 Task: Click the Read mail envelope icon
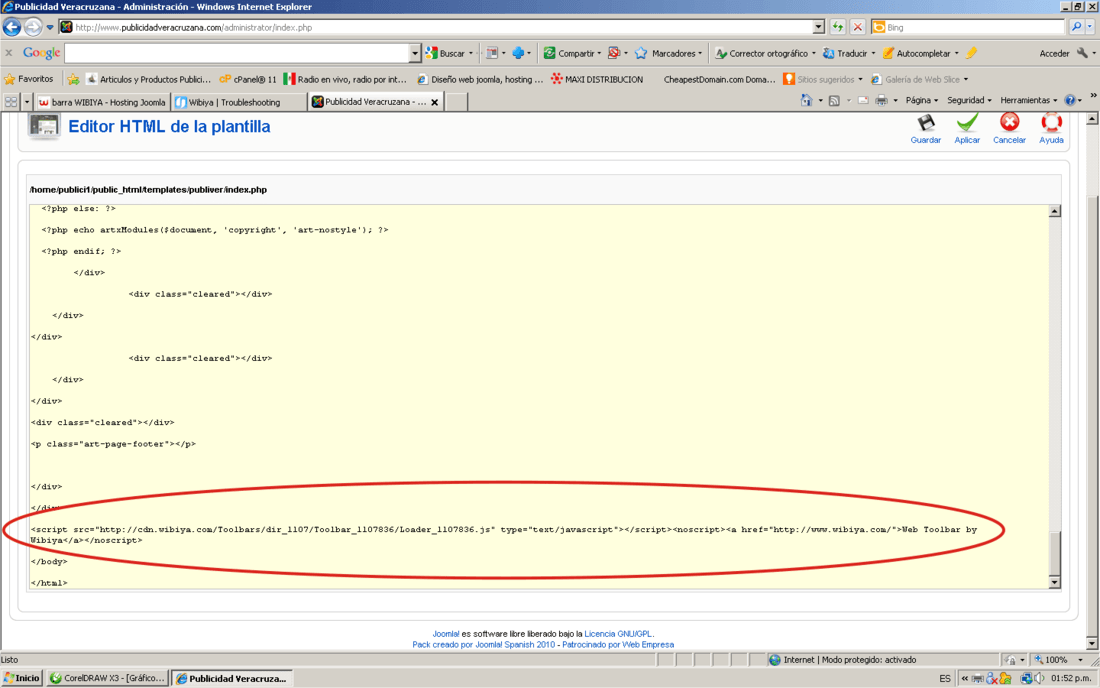point(863,100)
